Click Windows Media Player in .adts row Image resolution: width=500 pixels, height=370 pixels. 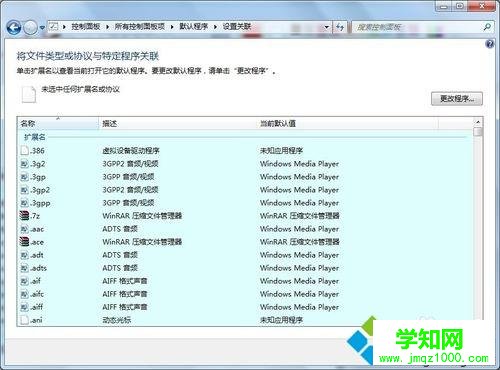pos(299,268)
